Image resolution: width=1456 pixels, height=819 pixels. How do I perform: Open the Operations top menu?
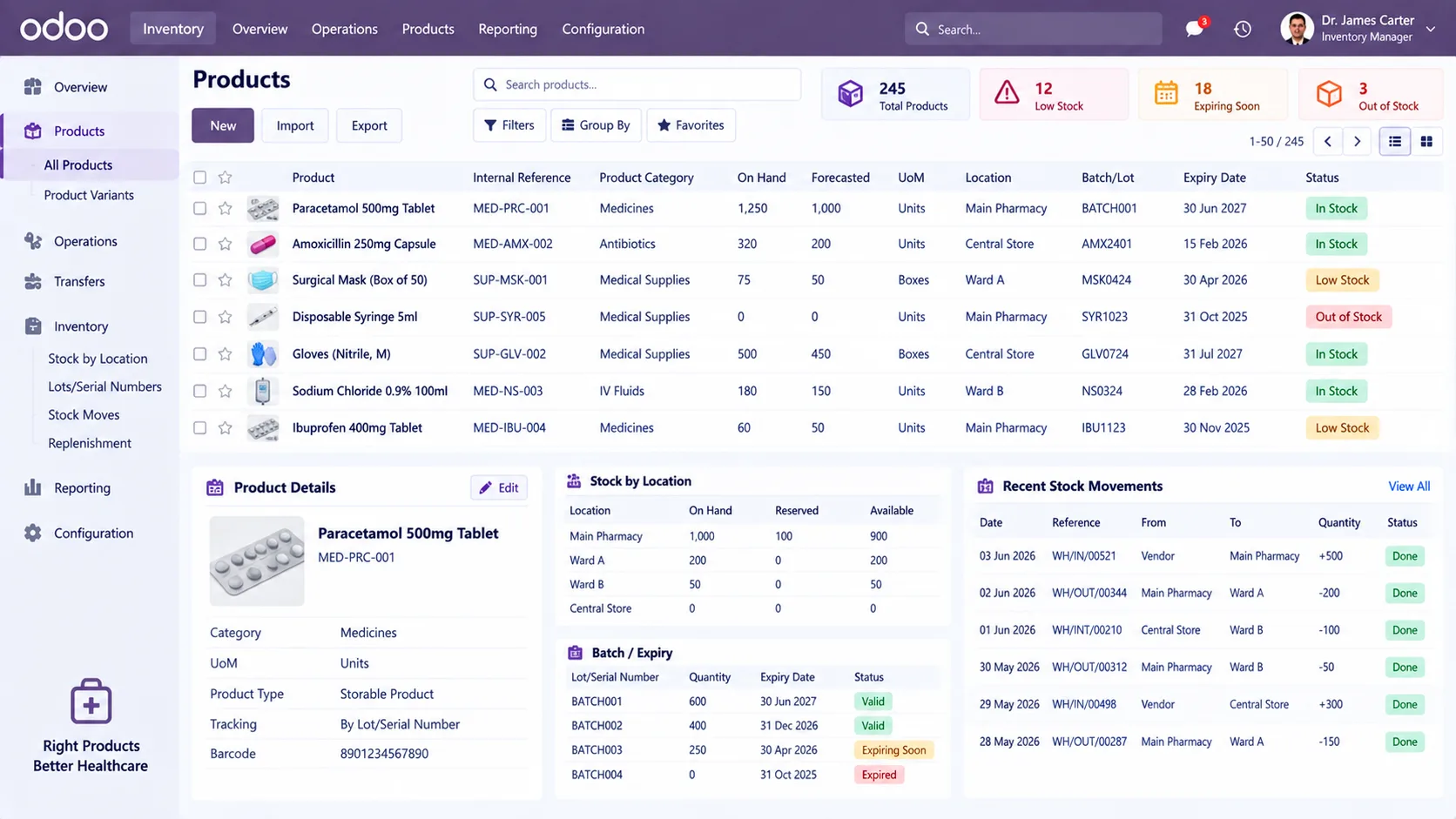(x=345, y=29)
